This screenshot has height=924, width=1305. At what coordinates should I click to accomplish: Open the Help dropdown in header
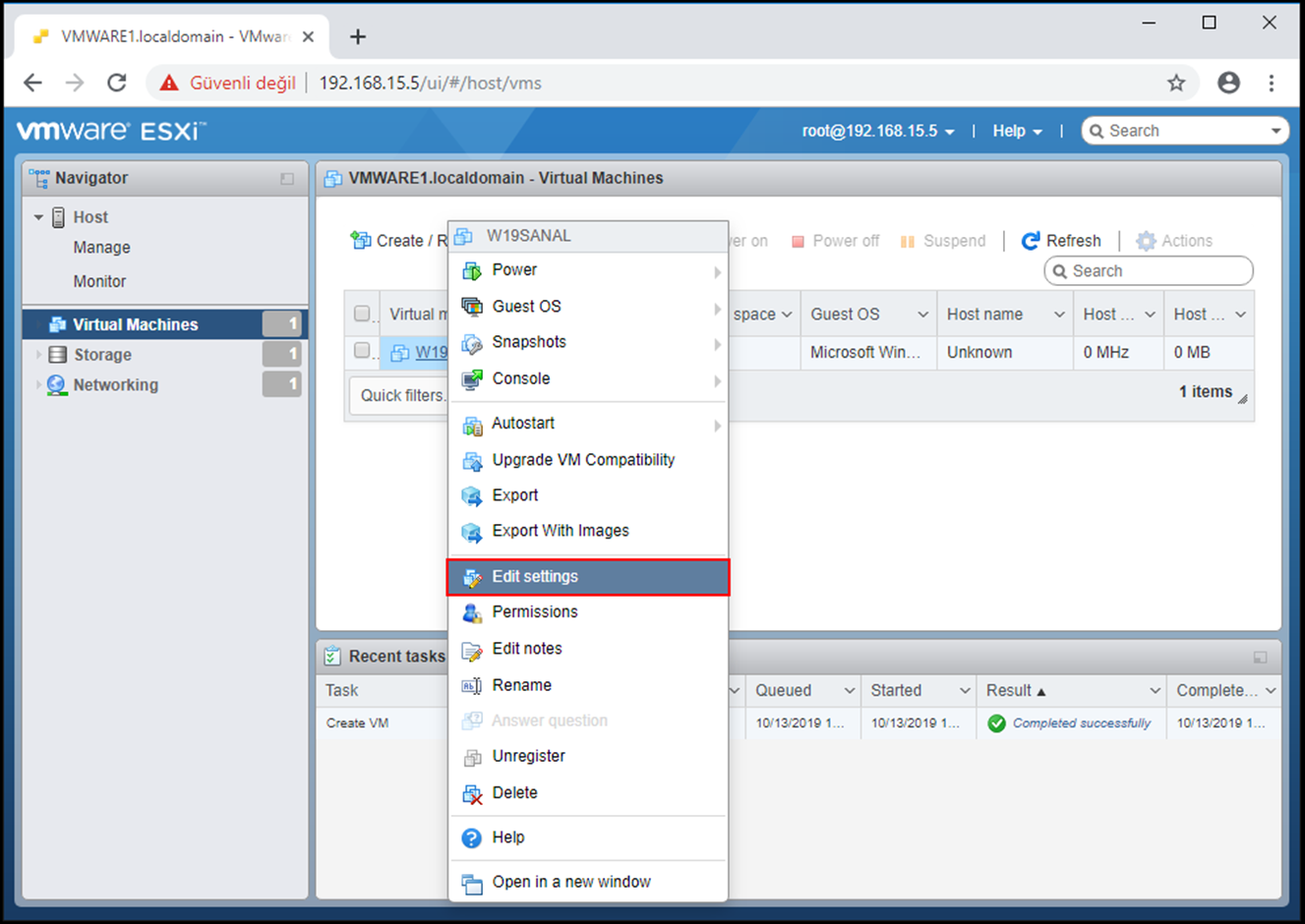[1017, 131]
